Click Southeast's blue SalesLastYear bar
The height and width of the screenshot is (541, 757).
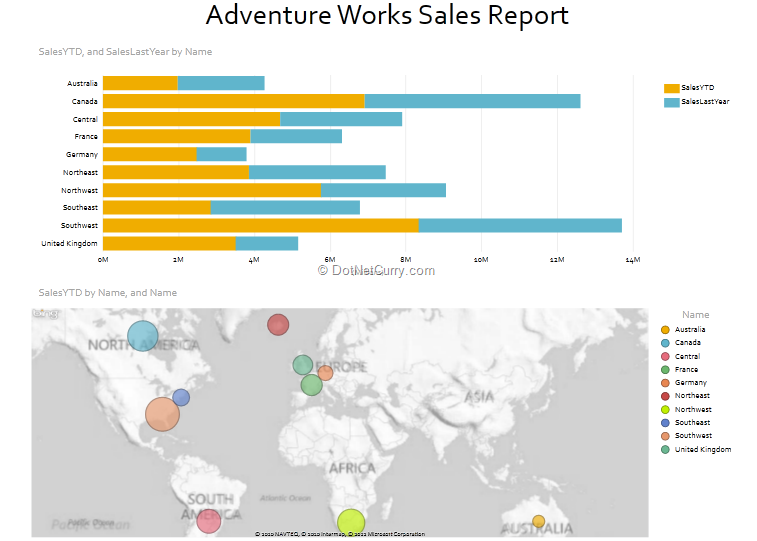tap(285, 208)
